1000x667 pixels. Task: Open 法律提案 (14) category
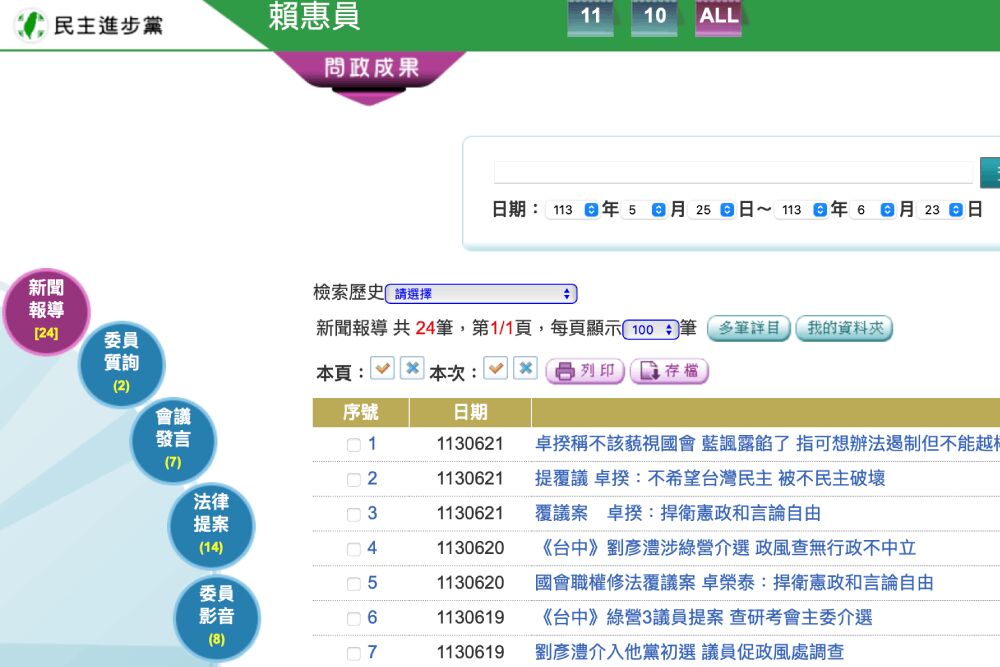coord(211,525)
